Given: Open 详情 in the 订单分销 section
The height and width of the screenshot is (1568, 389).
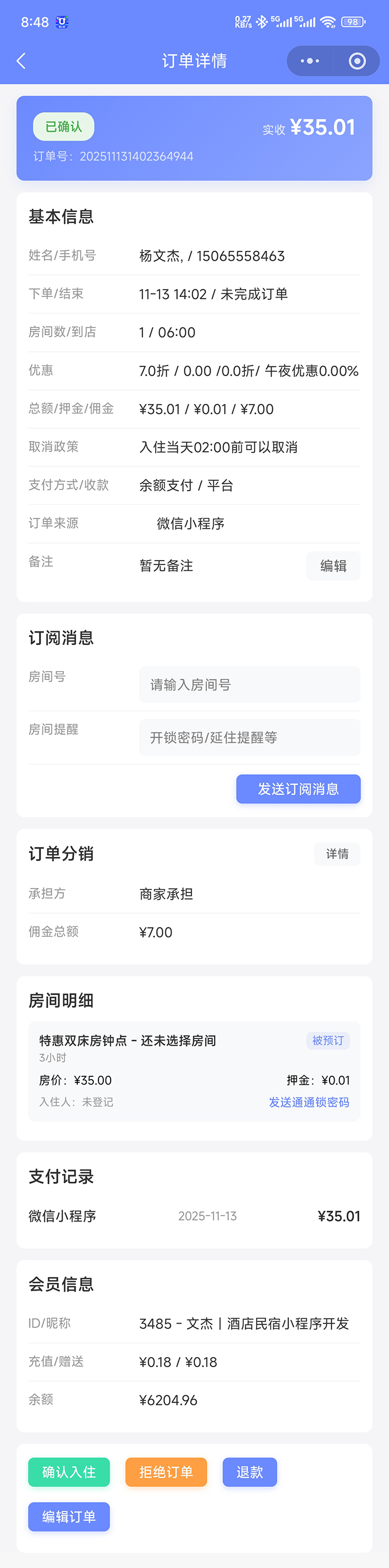Looking at the screenshot, I should [337, 854].
